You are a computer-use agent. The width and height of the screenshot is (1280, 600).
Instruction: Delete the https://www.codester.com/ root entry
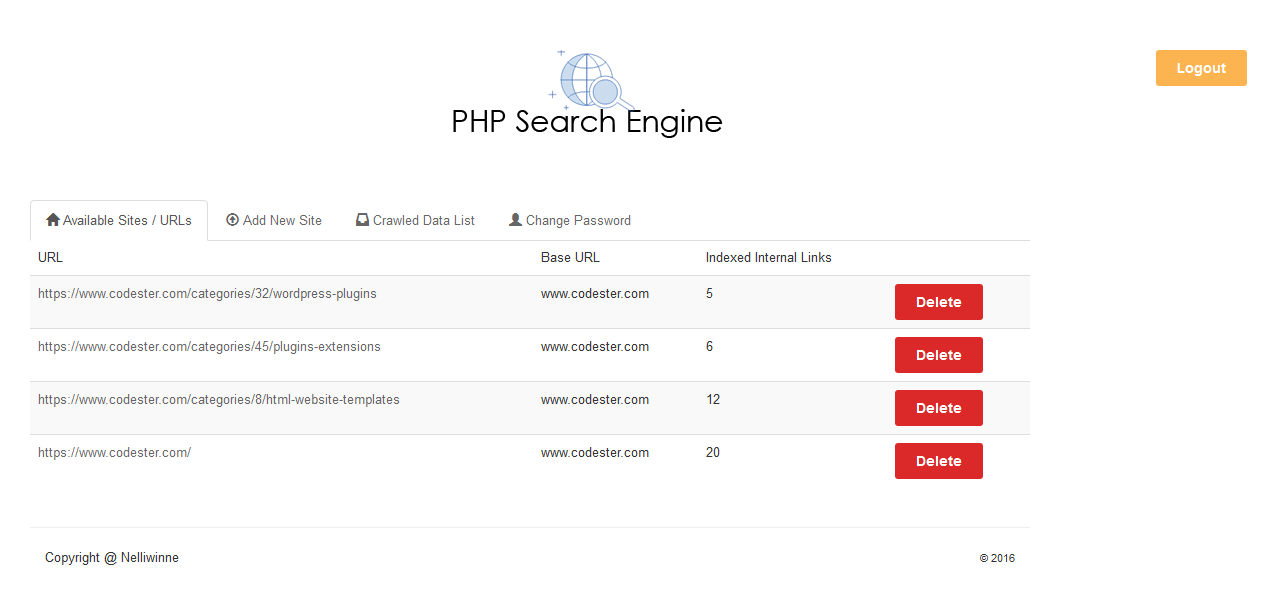click(938, 461)
